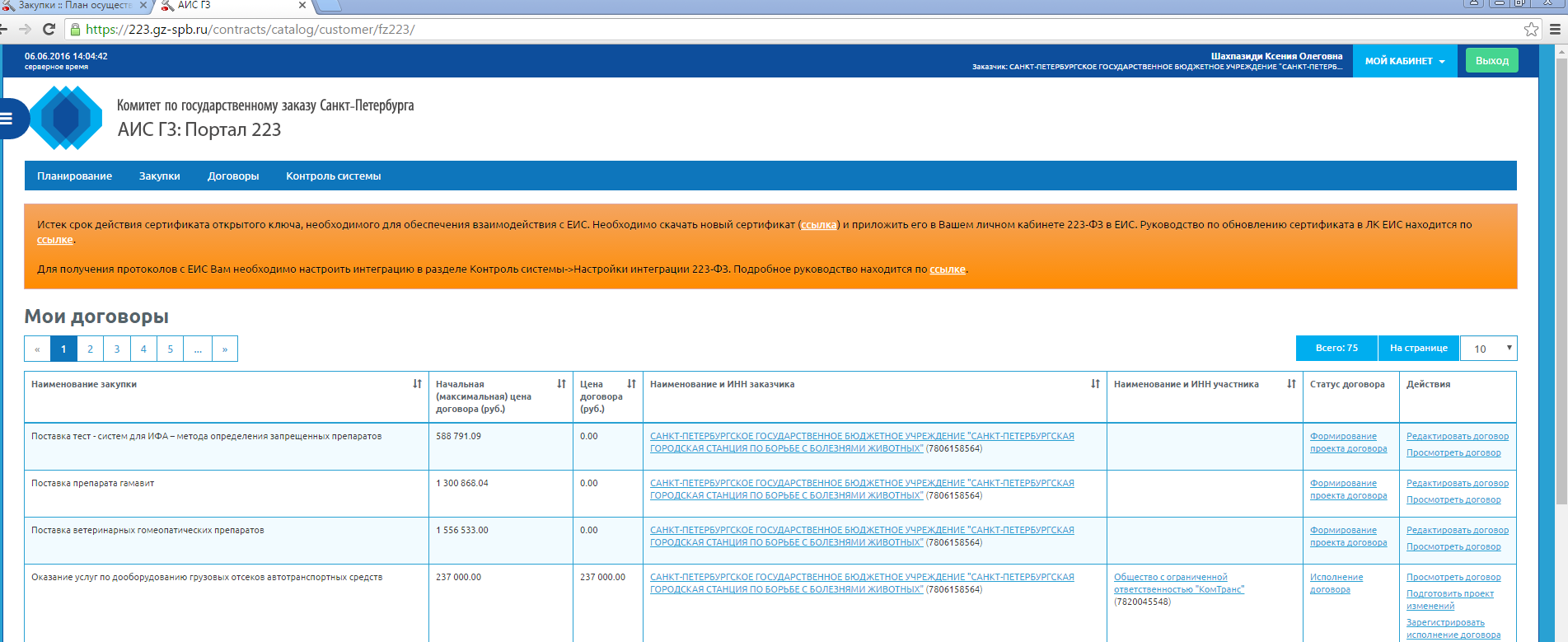Click status link in тест-систем для ИФА row
The width and height of the screenshot is (1568, 642).
1348,443
